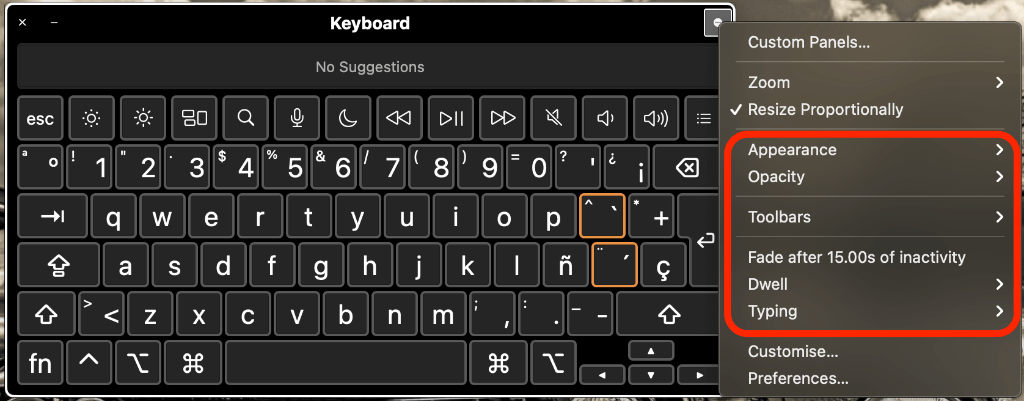Toggle the left shift key
Viewport: 1024px width, 401px height.
[46, 314]
